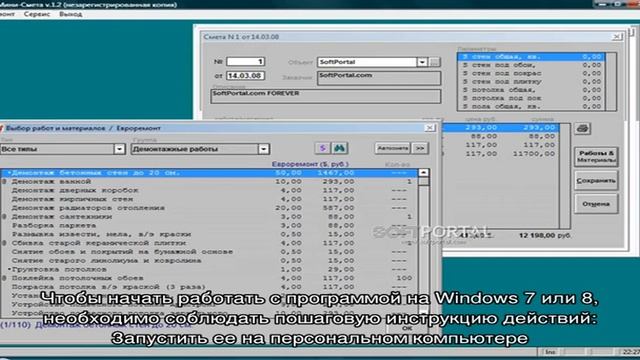Click the ellipsis button beside SoftPortal object

[x=435, y=62]
